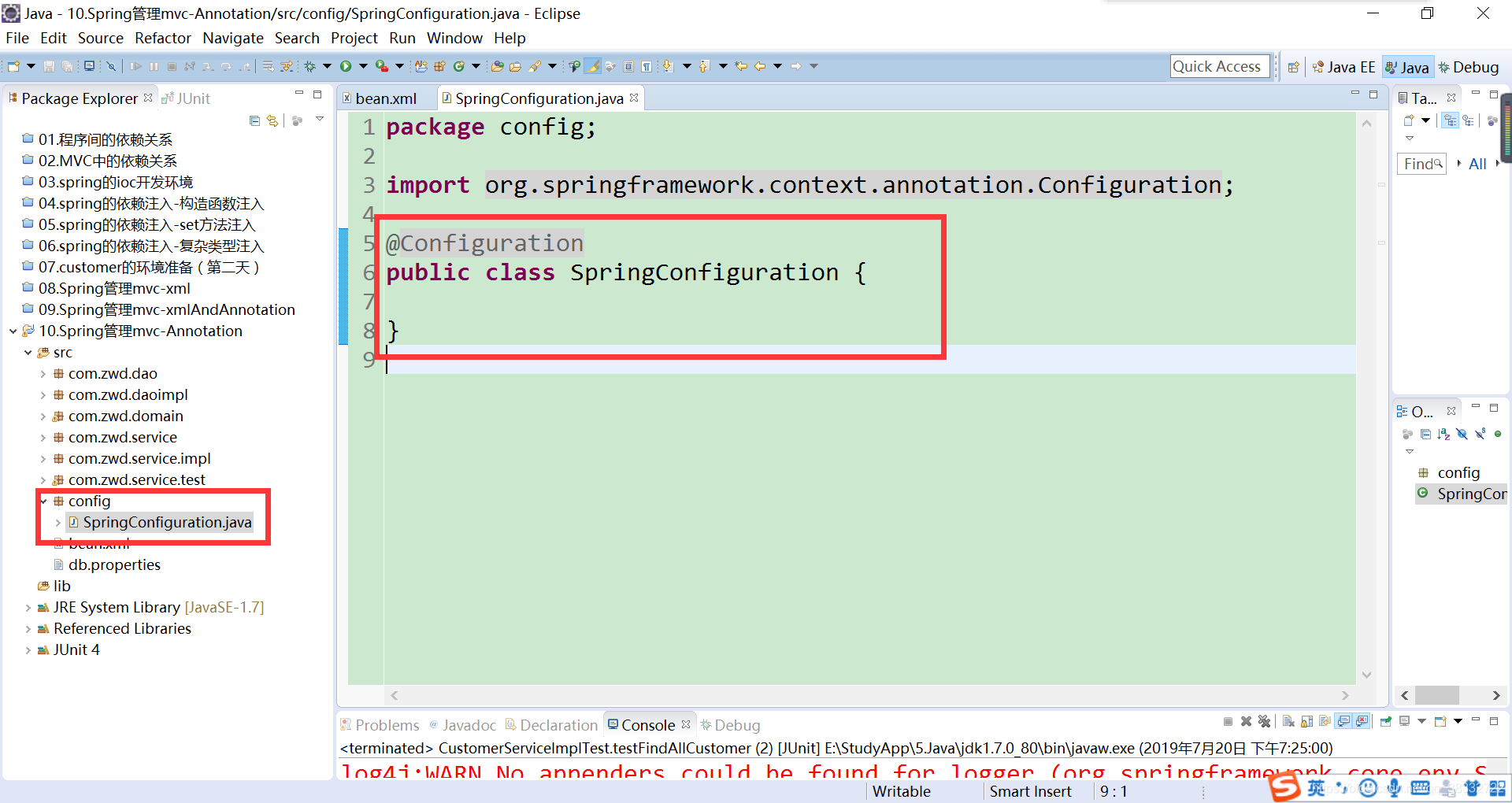Switch to the bean.xml editor tab
Screen dimensions: 1512x803
pos(386,98)
